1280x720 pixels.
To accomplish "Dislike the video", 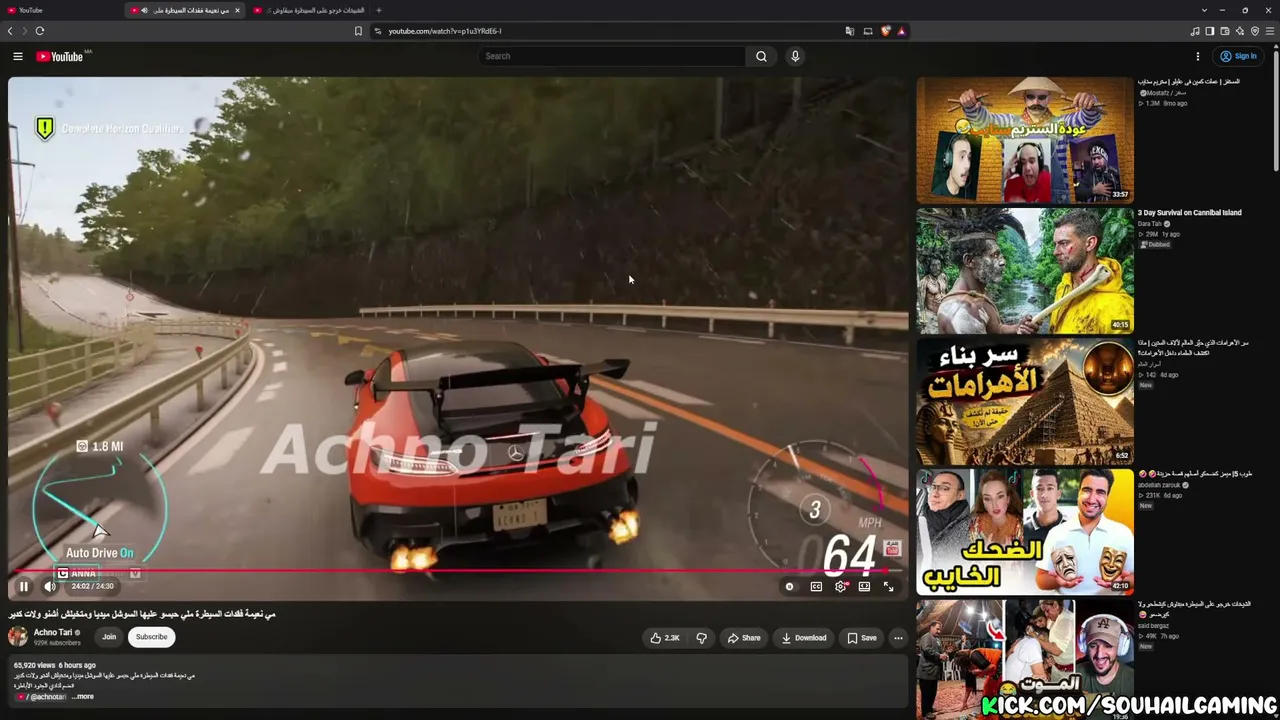I will (x=701, y=638).
